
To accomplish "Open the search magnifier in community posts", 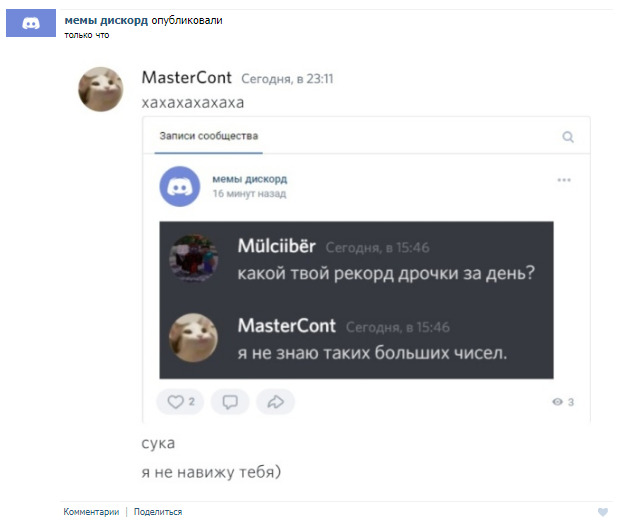I will [568, 137].
